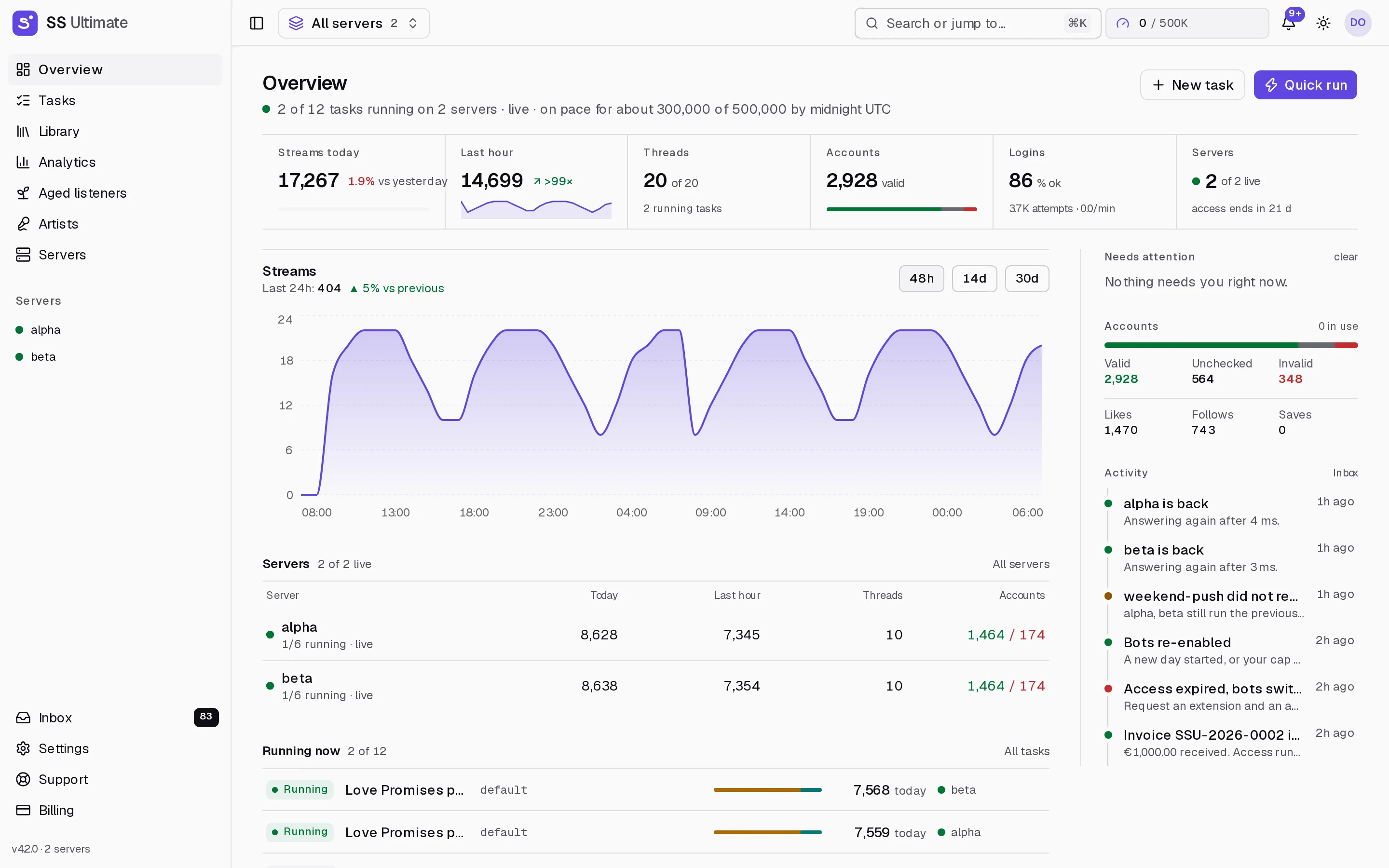This screenshot has width=1389, height=868.
Task: Open 'Invoice SSU-2026-0002' activity item
Action: (x=1231, y=743)
